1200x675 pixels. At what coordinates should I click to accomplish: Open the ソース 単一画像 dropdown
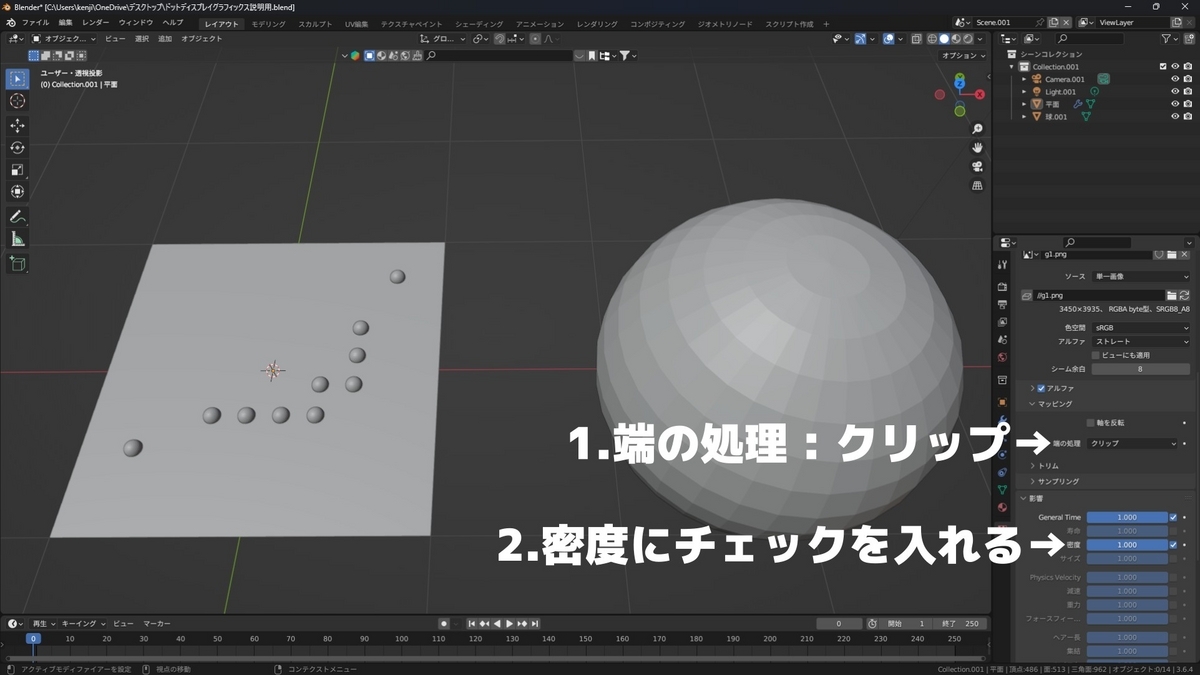click(1140, 277)
